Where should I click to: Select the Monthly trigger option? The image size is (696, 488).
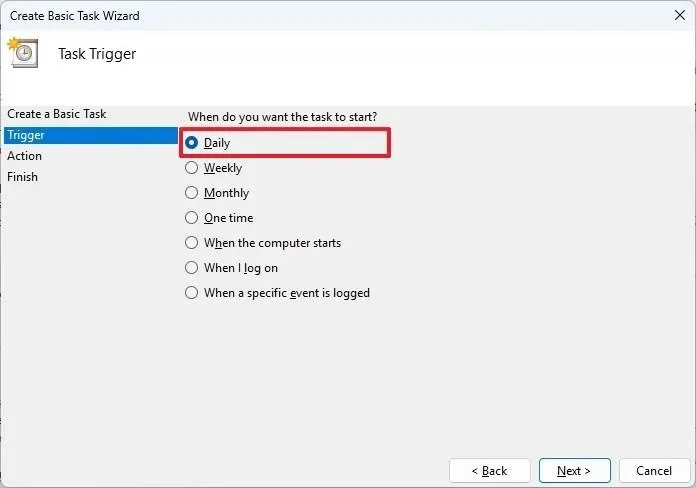[191, 192]
